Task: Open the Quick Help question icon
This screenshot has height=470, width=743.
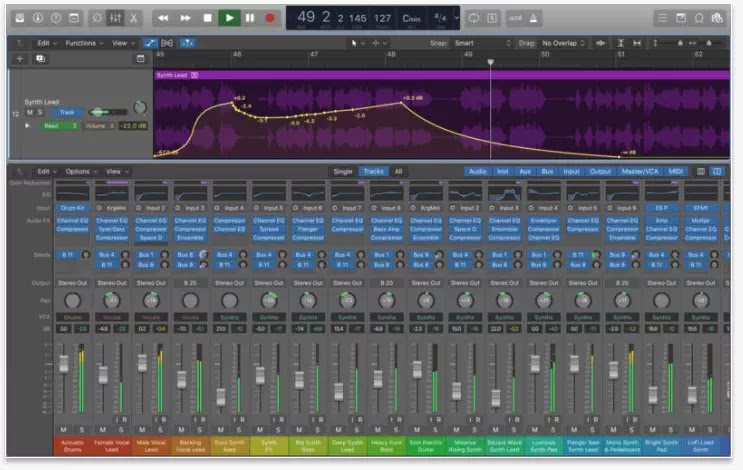Action: 56,18
